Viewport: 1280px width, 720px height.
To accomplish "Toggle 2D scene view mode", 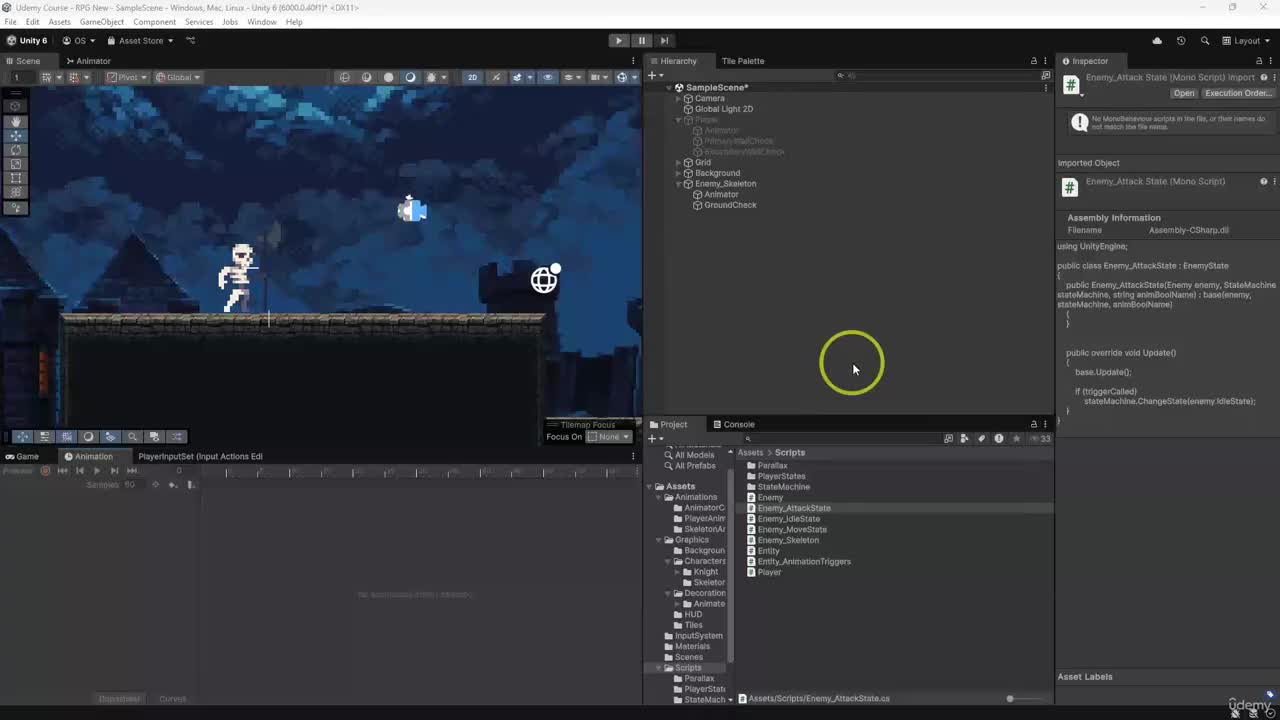I will coord(472,77).
